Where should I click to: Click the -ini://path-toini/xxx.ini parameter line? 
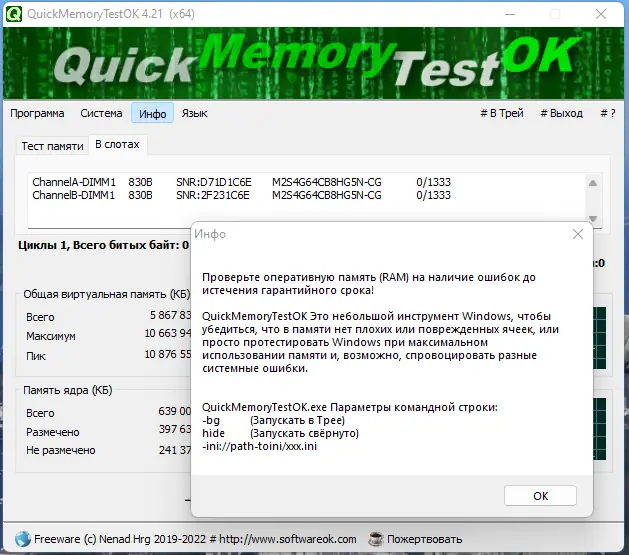point(260,446)
